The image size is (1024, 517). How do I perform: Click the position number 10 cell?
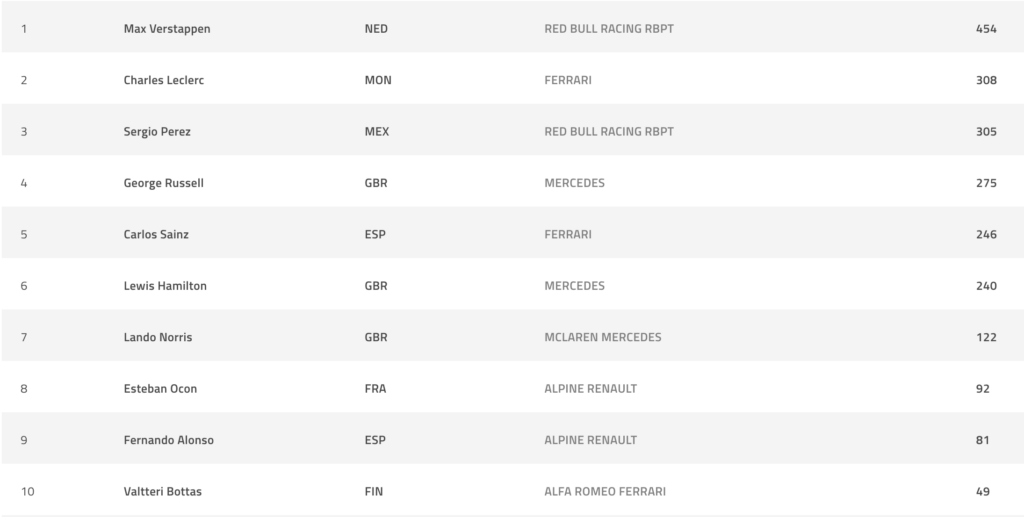point(27,492)
